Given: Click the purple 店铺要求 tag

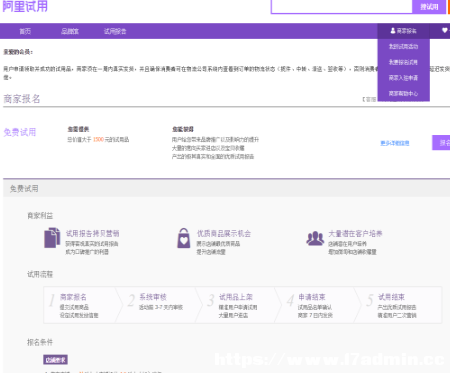Looking at the screenshot, I should (55, 360).
